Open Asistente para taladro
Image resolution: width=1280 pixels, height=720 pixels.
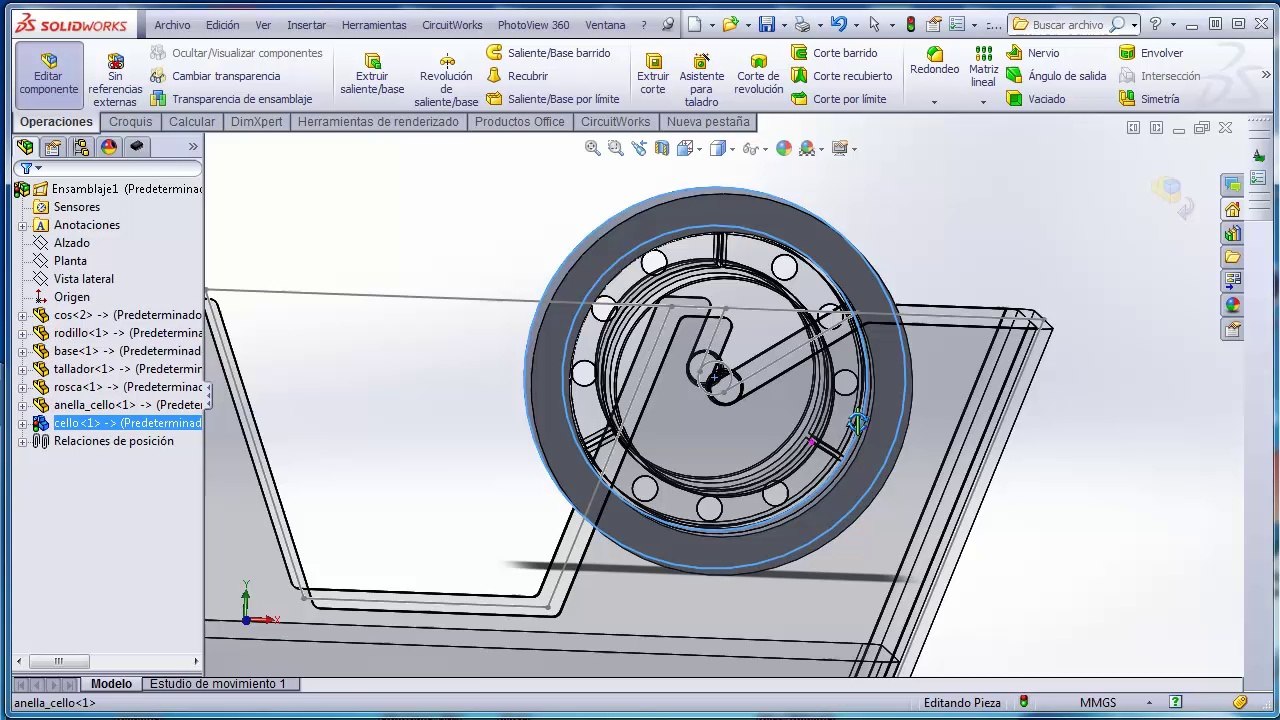pyautogui.click(x=701, y=80)
